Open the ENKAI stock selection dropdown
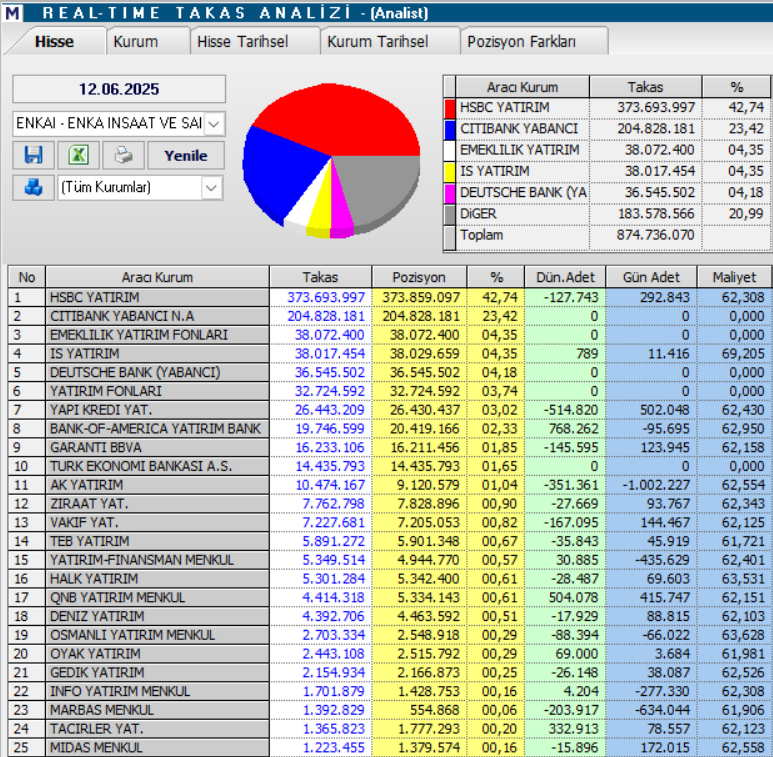 coord(213,123)
